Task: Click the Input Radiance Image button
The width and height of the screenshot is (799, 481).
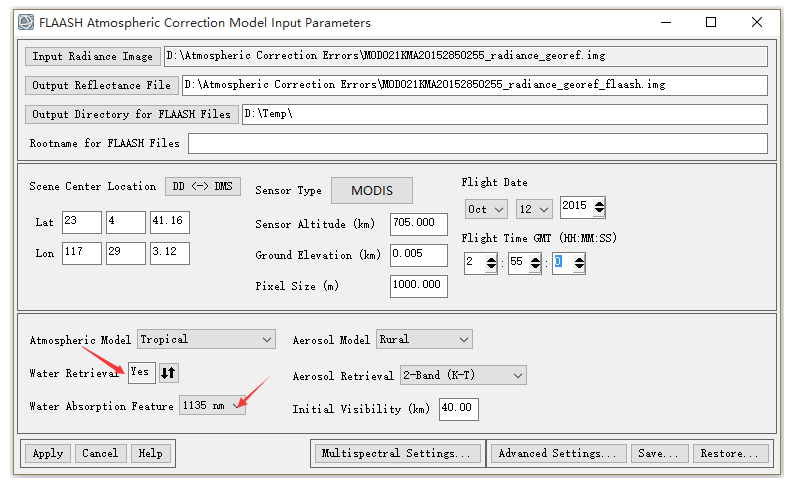Action: pyautogui.click(x=93, y=56)
